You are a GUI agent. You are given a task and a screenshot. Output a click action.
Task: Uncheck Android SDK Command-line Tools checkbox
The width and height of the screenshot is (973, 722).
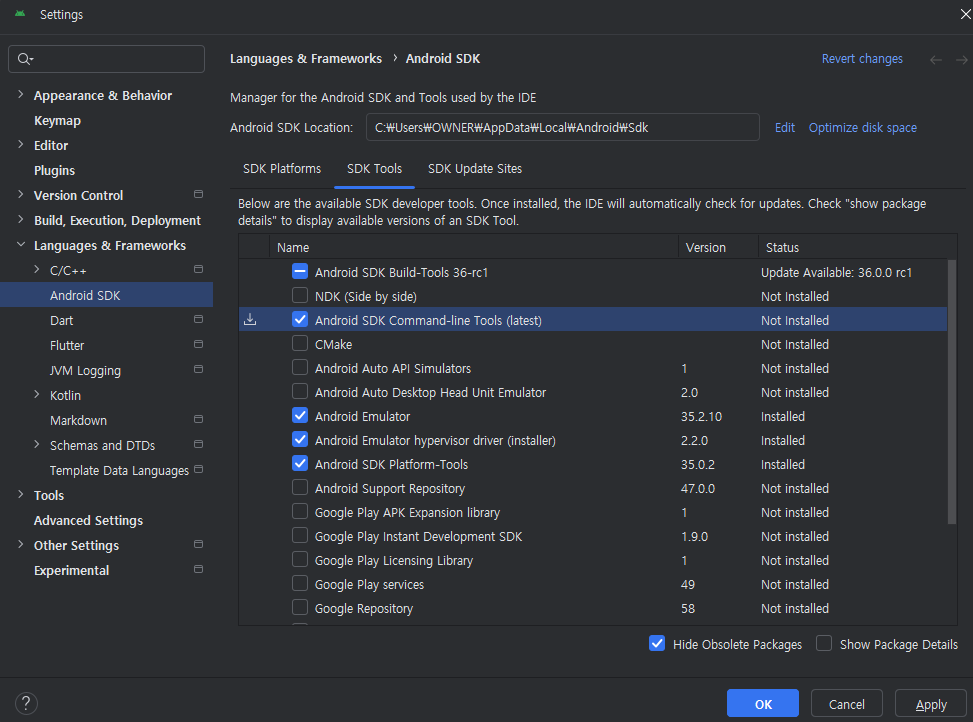[x=300, y=319]
